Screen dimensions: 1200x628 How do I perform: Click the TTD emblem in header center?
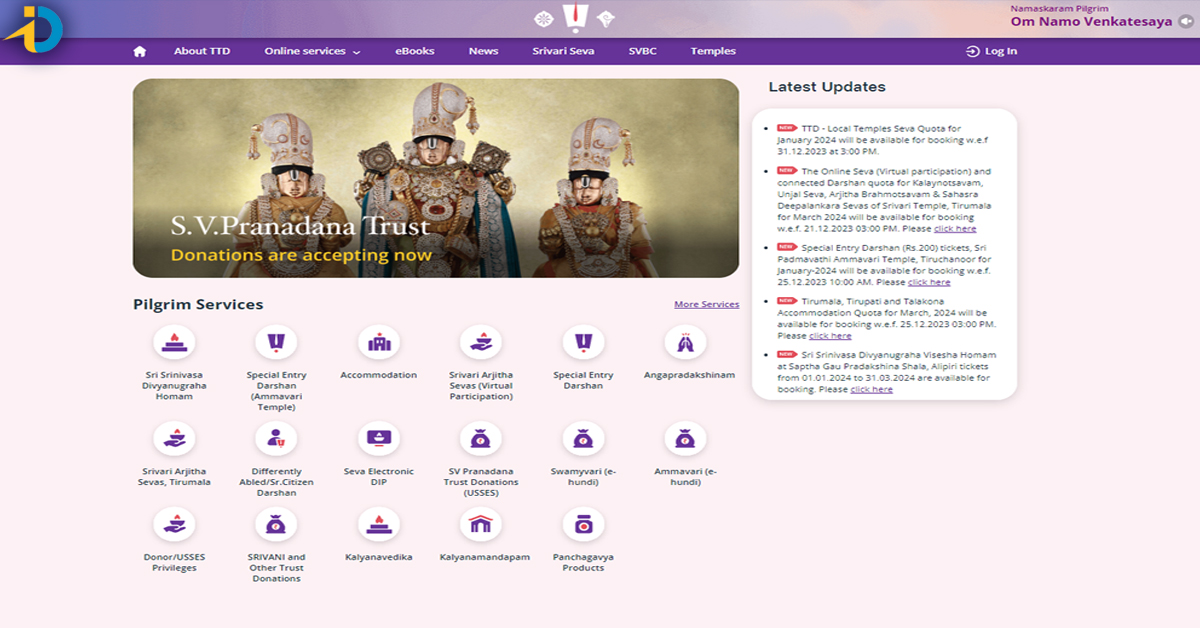575,17
